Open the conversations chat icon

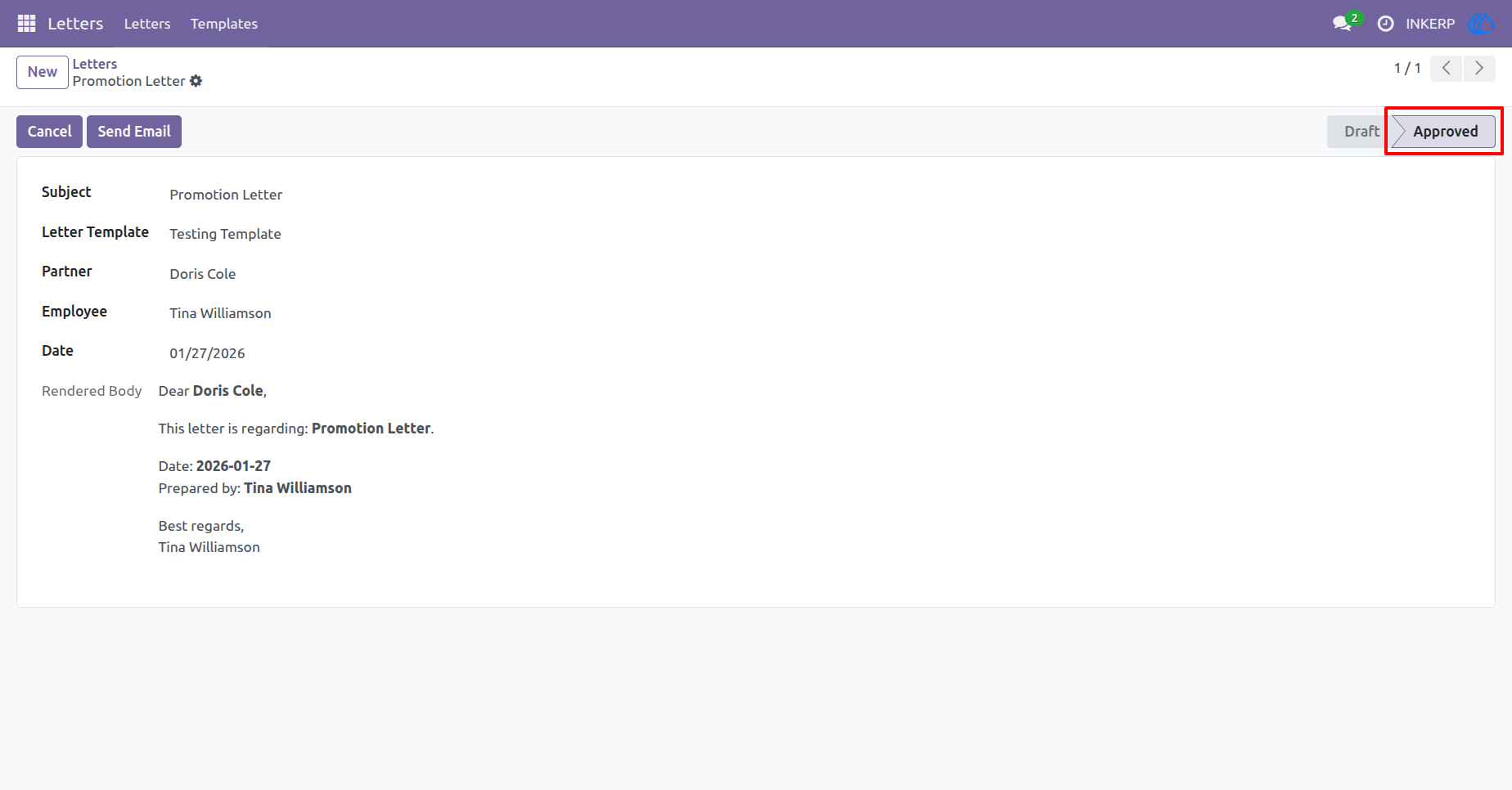(1342, 24)
